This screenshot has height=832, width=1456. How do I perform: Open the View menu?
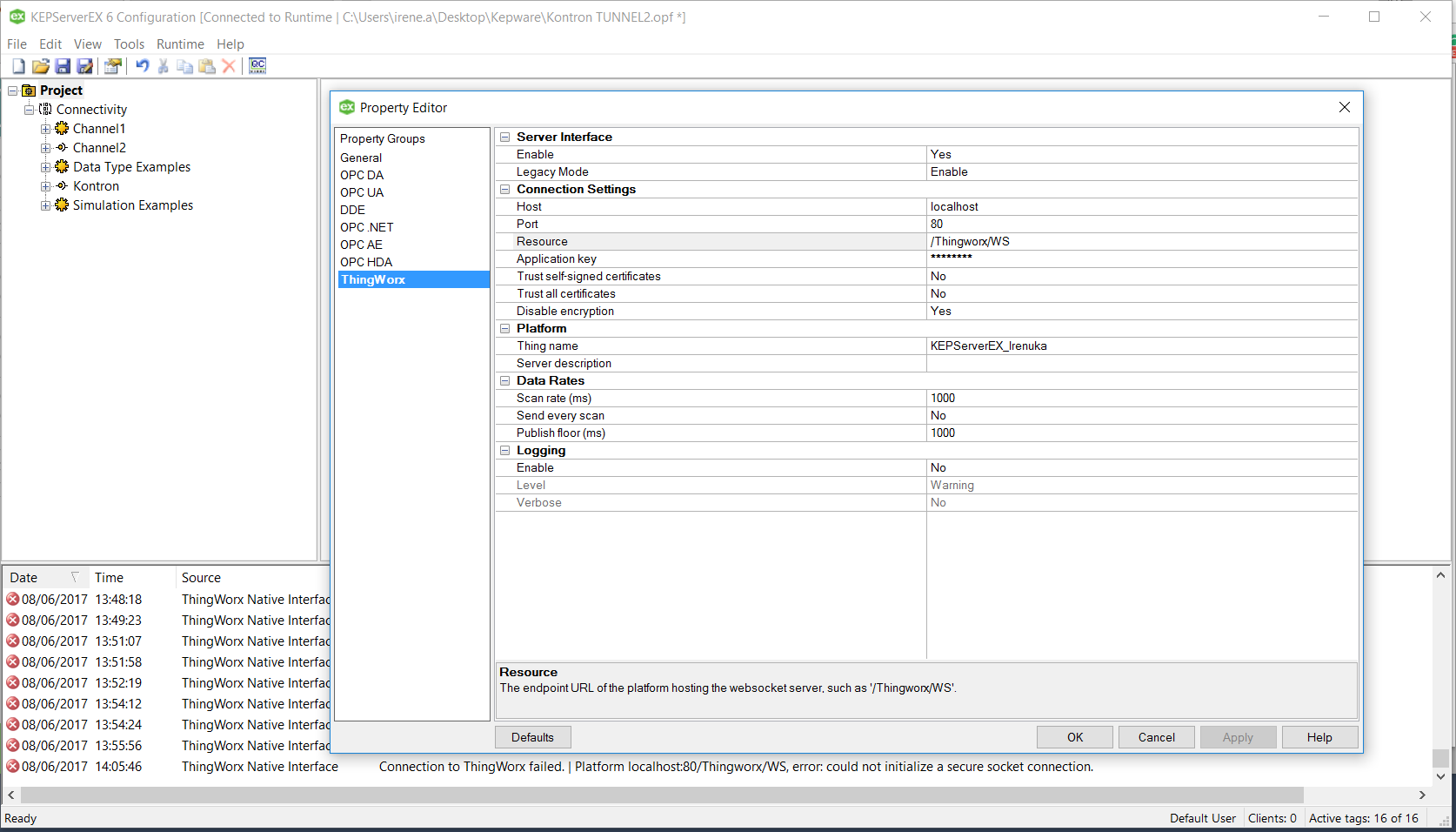tap(88, 44)
